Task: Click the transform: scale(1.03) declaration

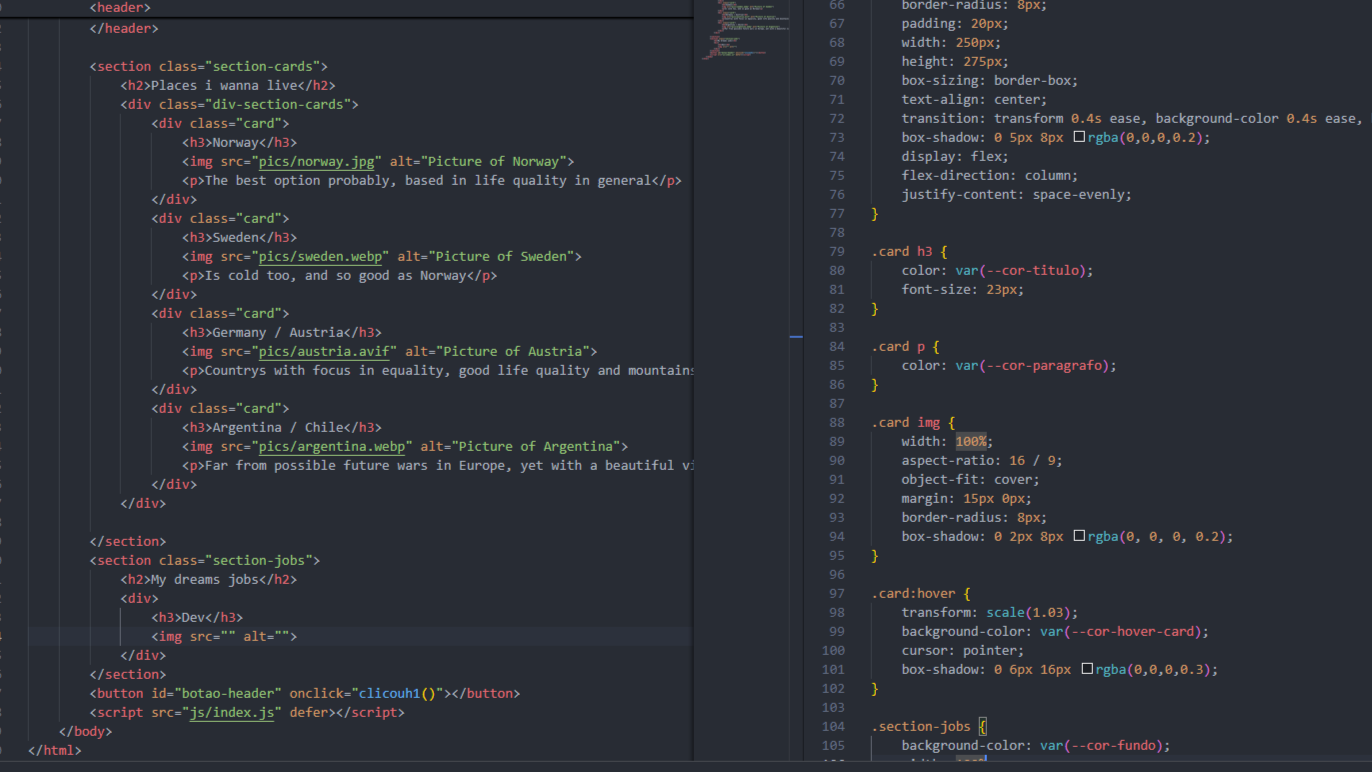Action: point(990,612)
